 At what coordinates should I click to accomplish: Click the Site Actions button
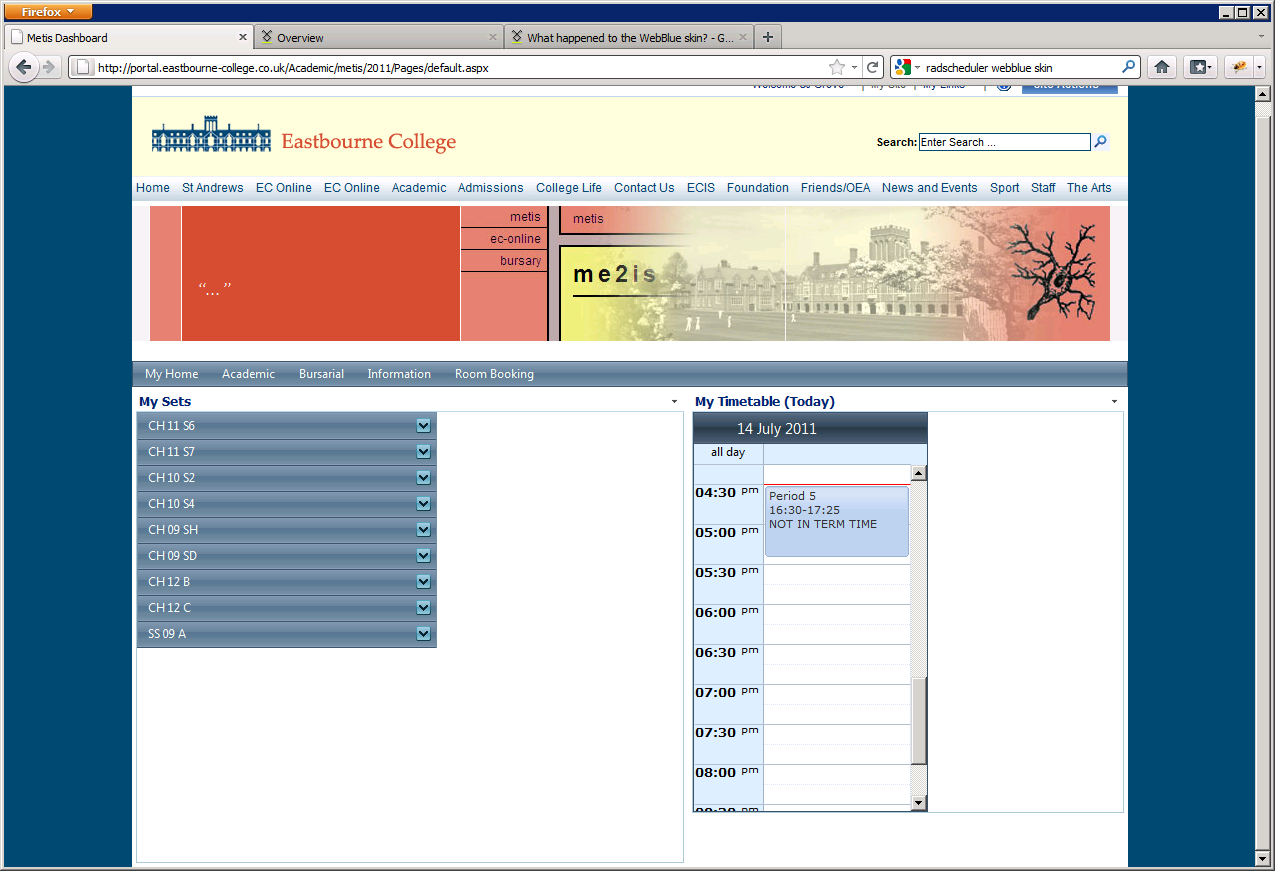click(x=1069, y=87)
